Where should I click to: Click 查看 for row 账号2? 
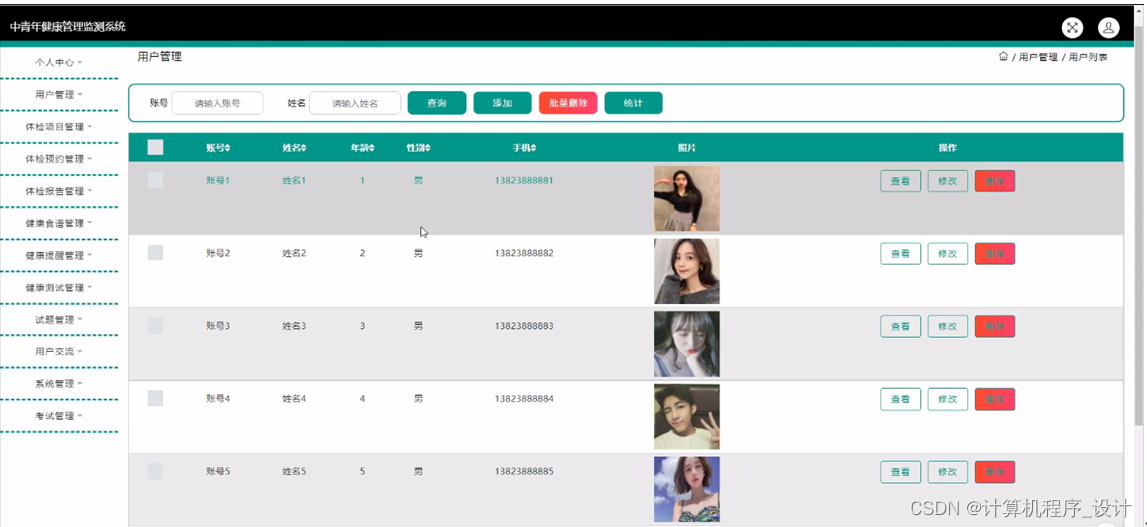coord(900,254)
